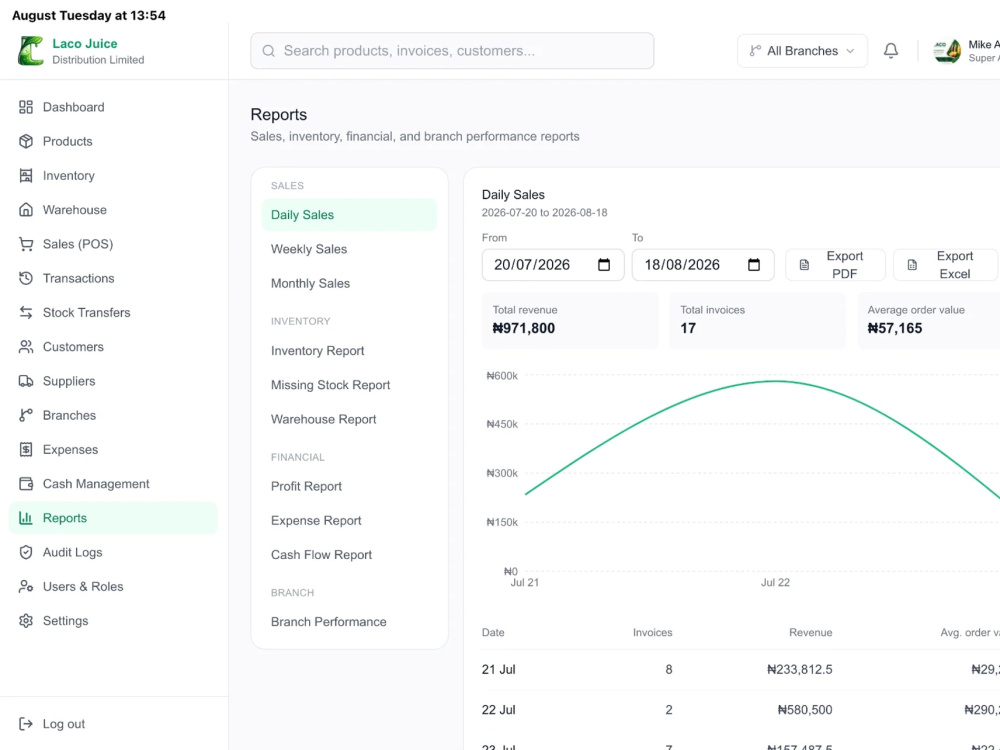This screenshot has height=750, width=1000.
Task: Click the Laco Juice logo
Action: 31,51
